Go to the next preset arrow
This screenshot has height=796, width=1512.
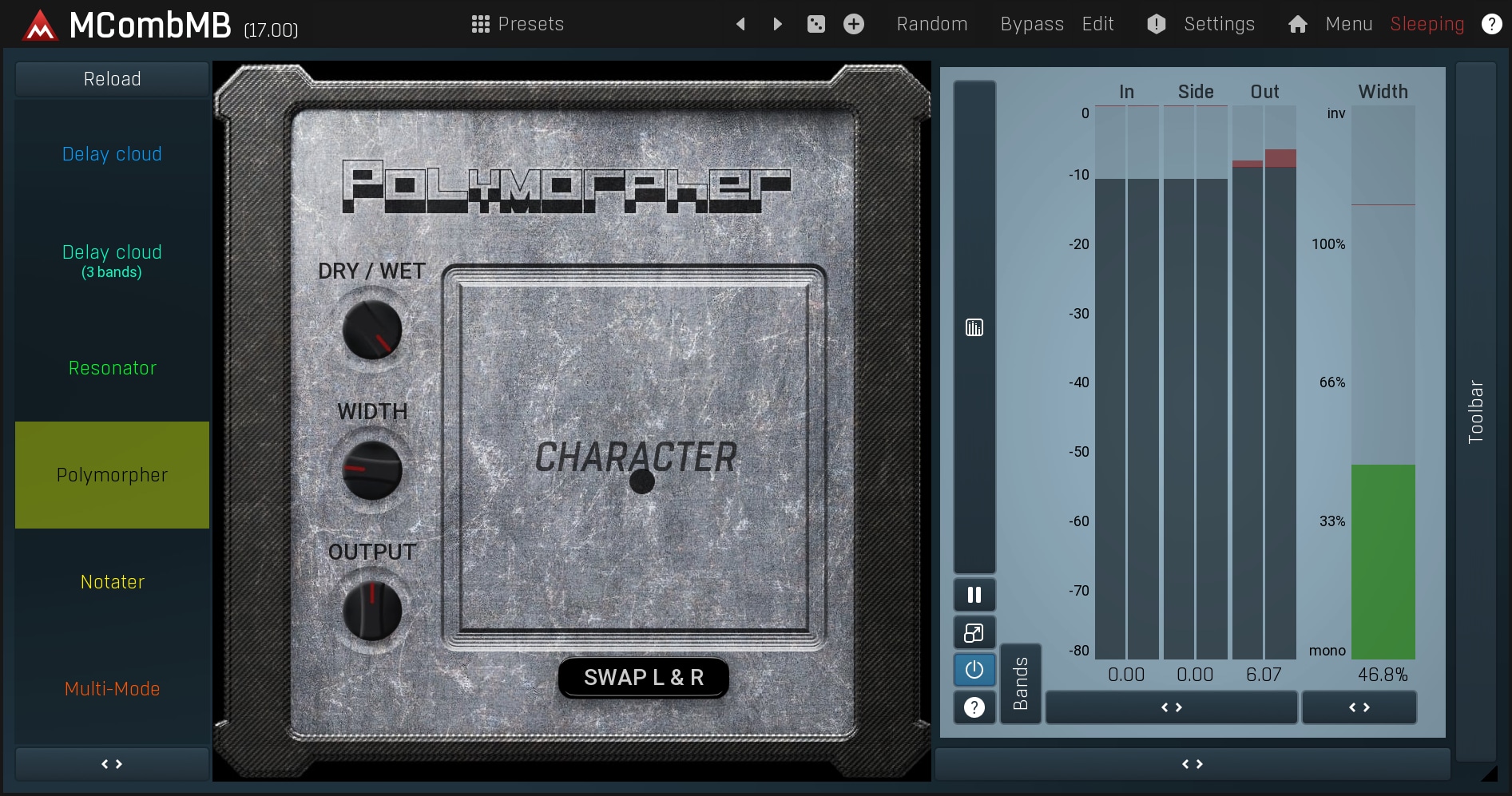point(777,24)
